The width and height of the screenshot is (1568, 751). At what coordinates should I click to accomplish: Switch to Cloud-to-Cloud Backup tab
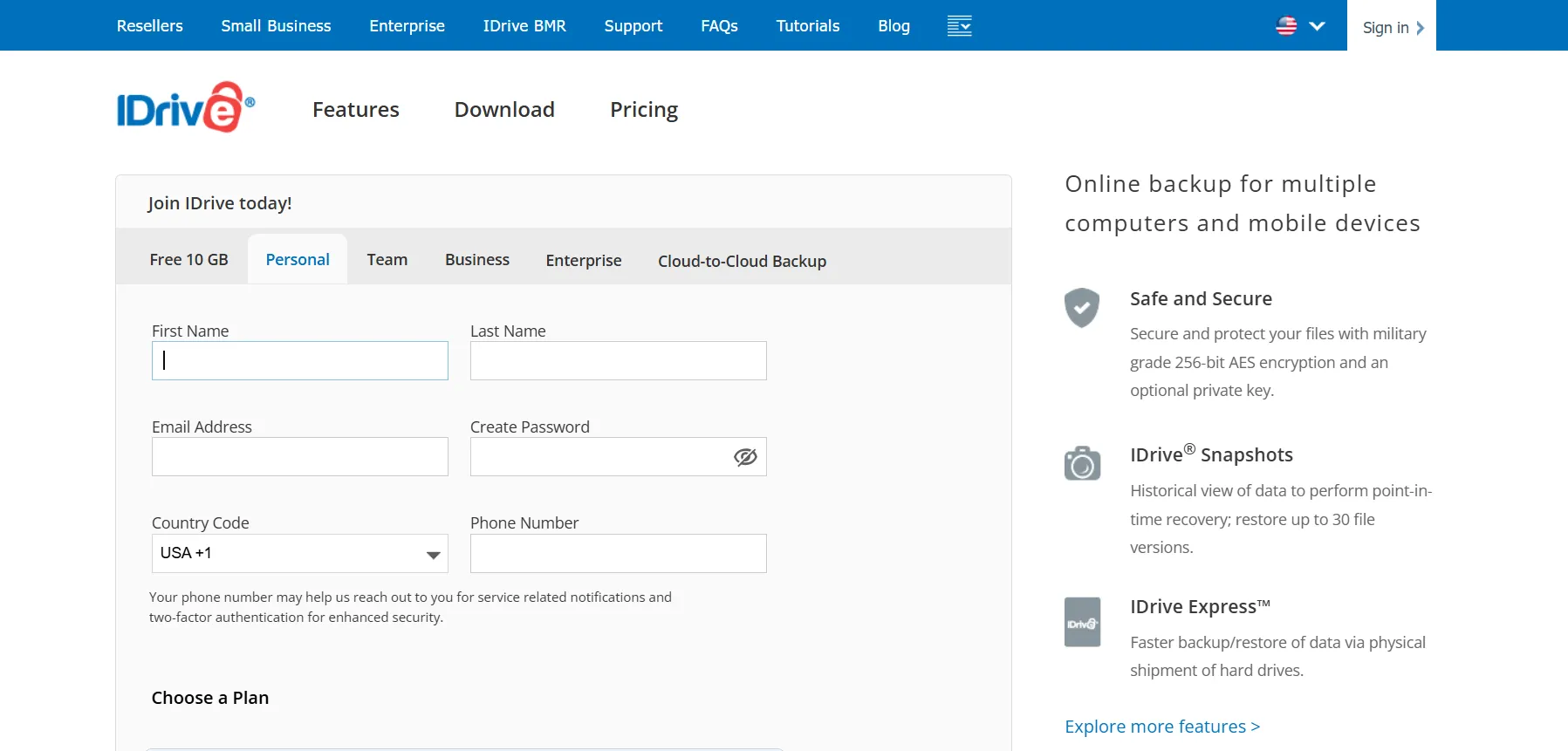point(742,261)
